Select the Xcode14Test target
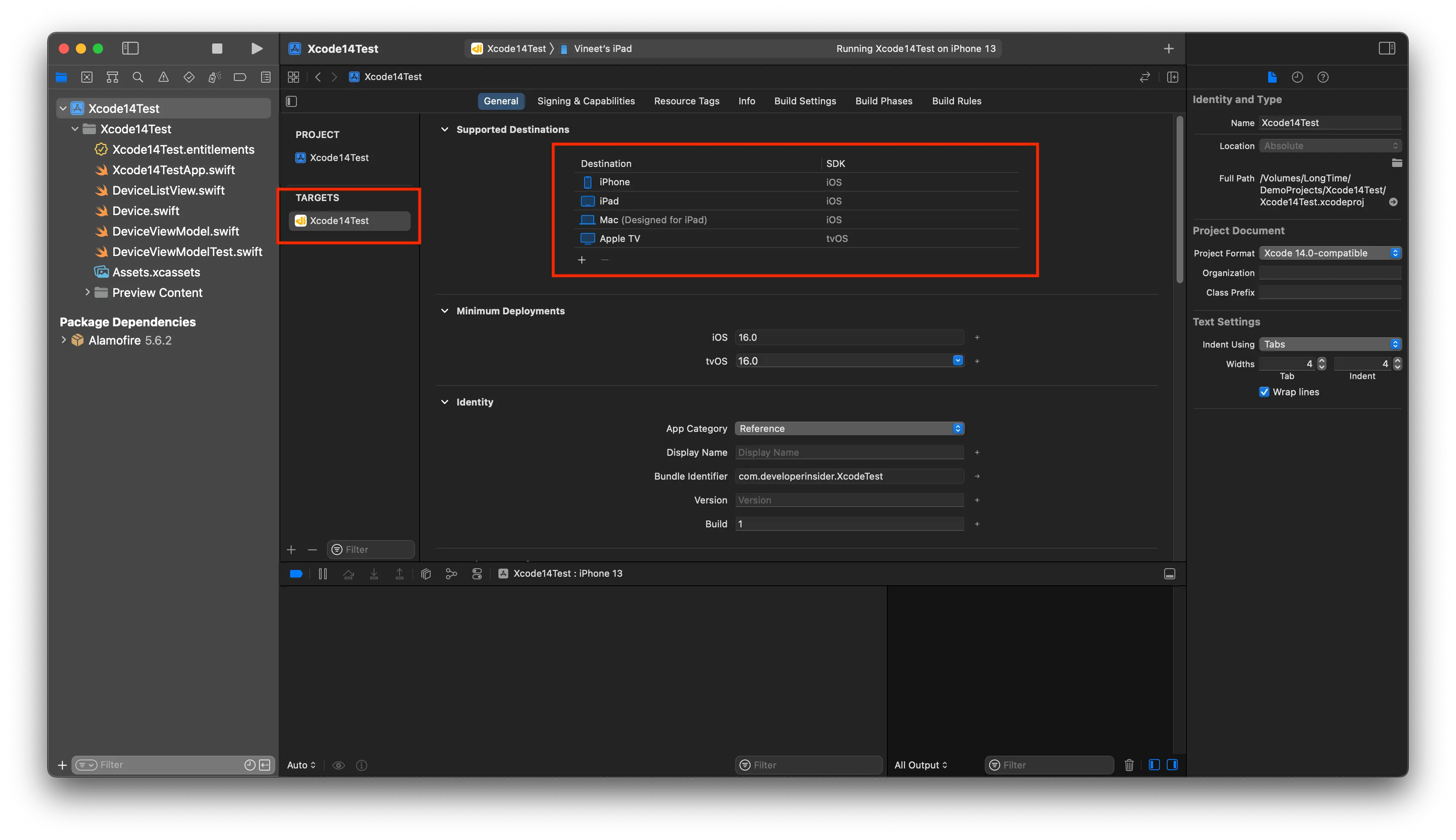Screen dimensions: 1456x840 click(340, 219)
